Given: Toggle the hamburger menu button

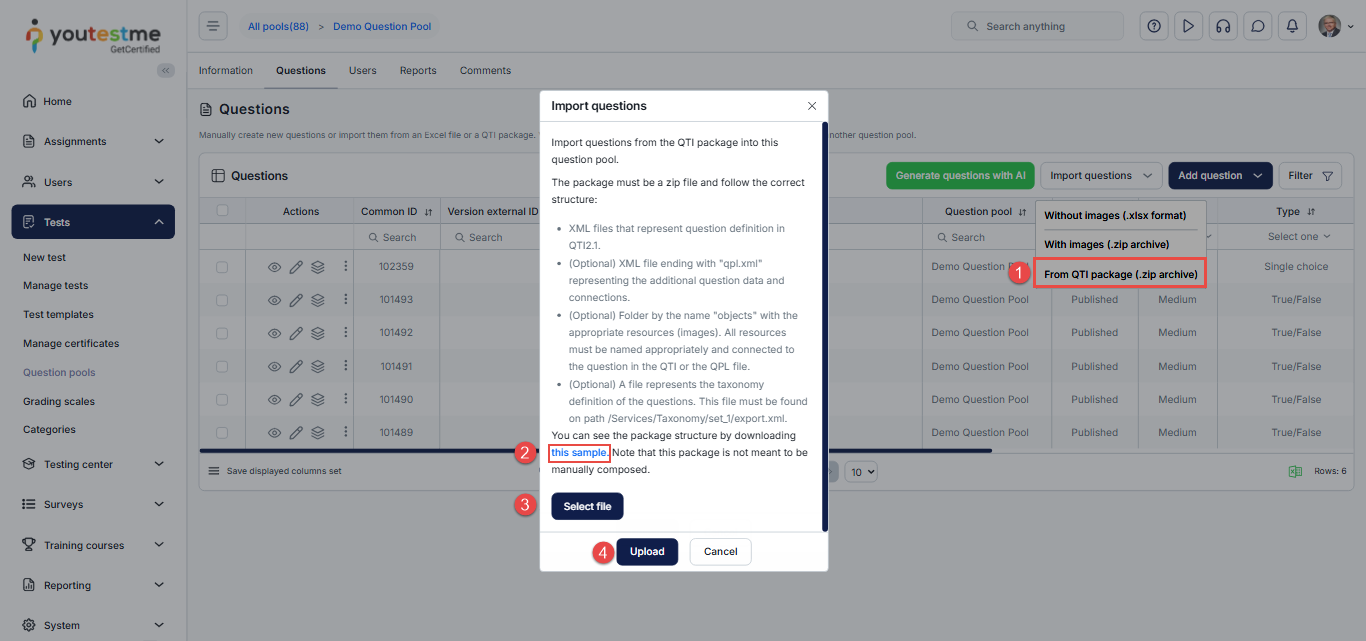Looking at the screenshot, I should (x=213, y=26).
